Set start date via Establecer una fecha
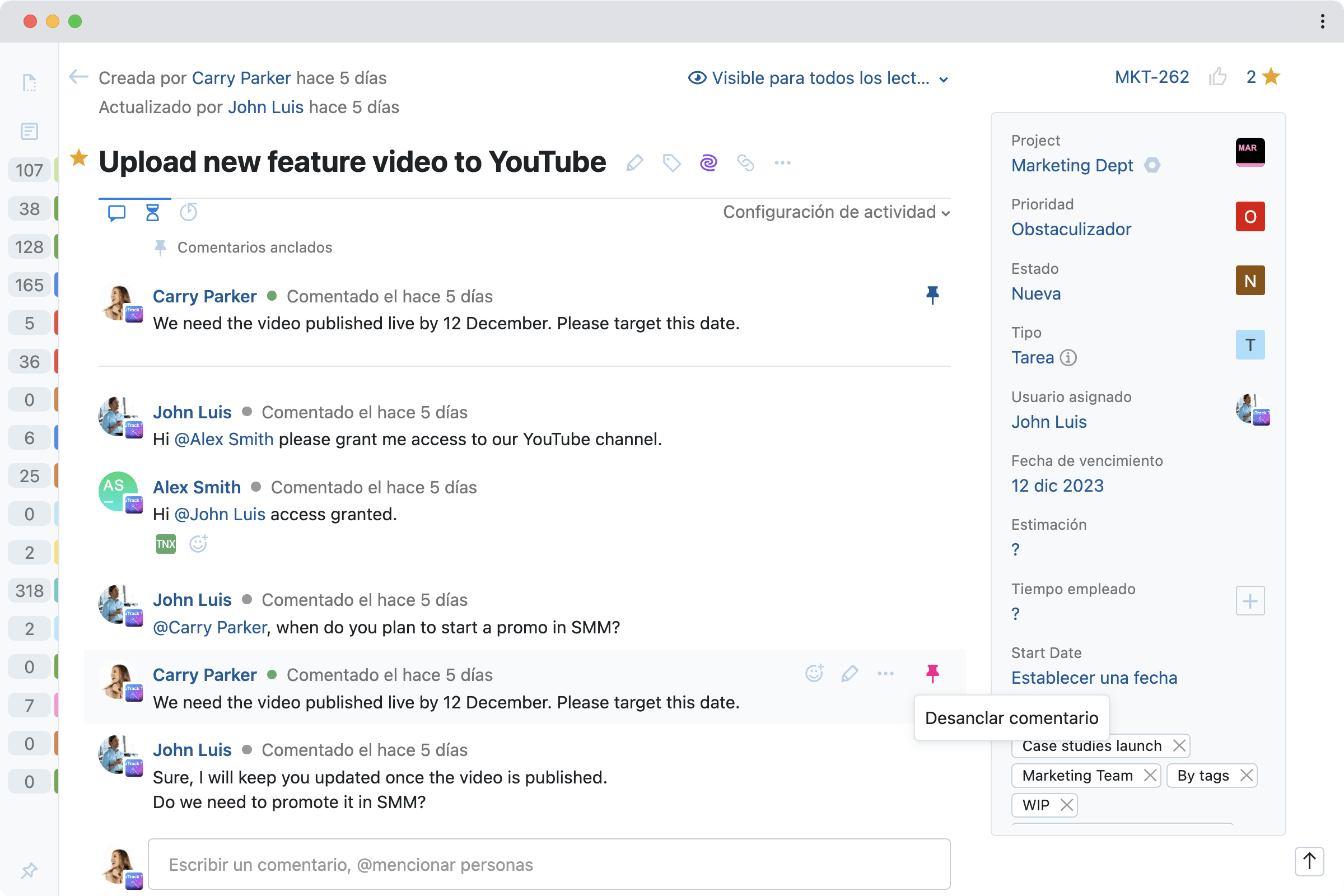 tap(1094, 677)
